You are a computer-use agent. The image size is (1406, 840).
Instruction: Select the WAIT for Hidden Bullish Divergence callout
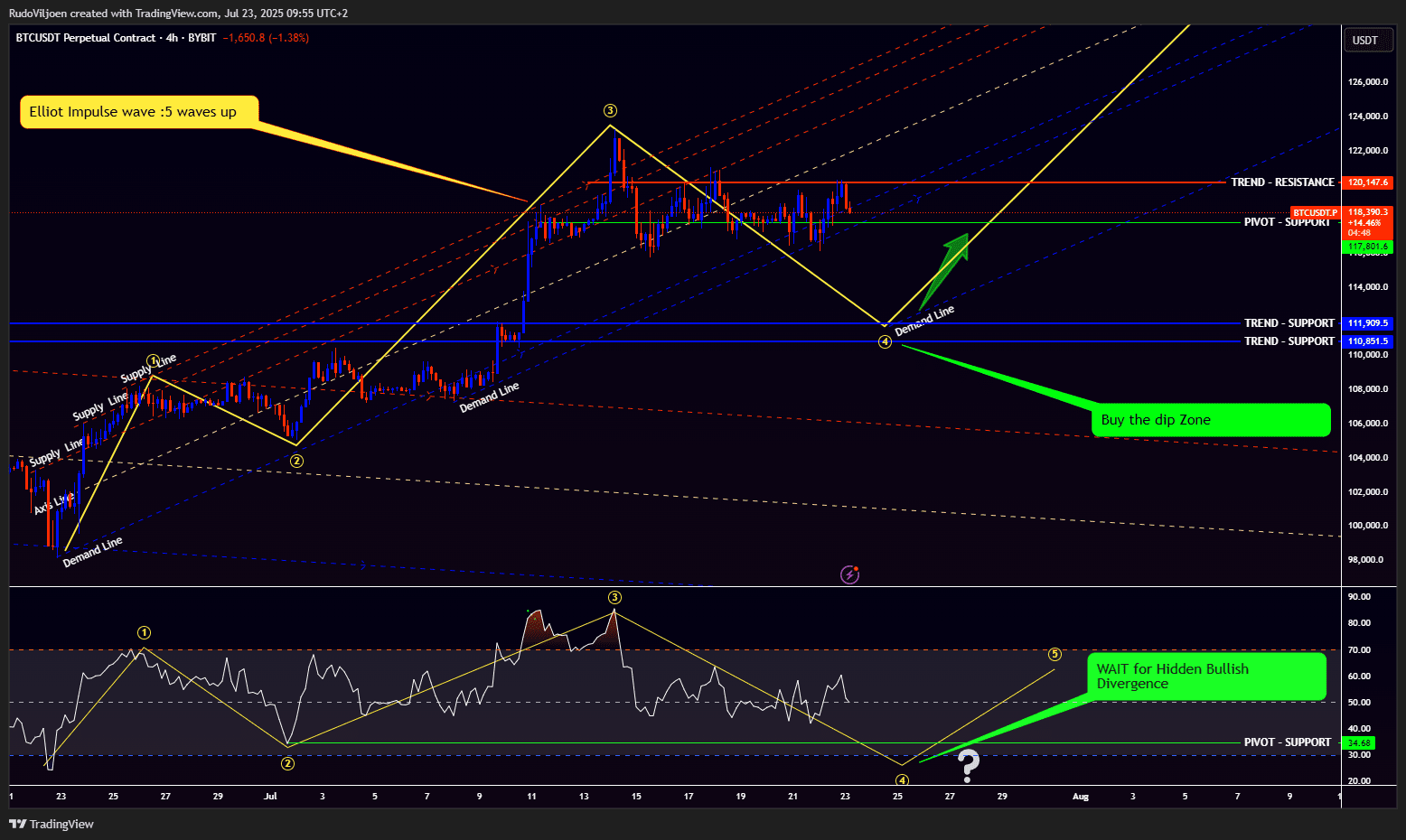[1206, 677]
